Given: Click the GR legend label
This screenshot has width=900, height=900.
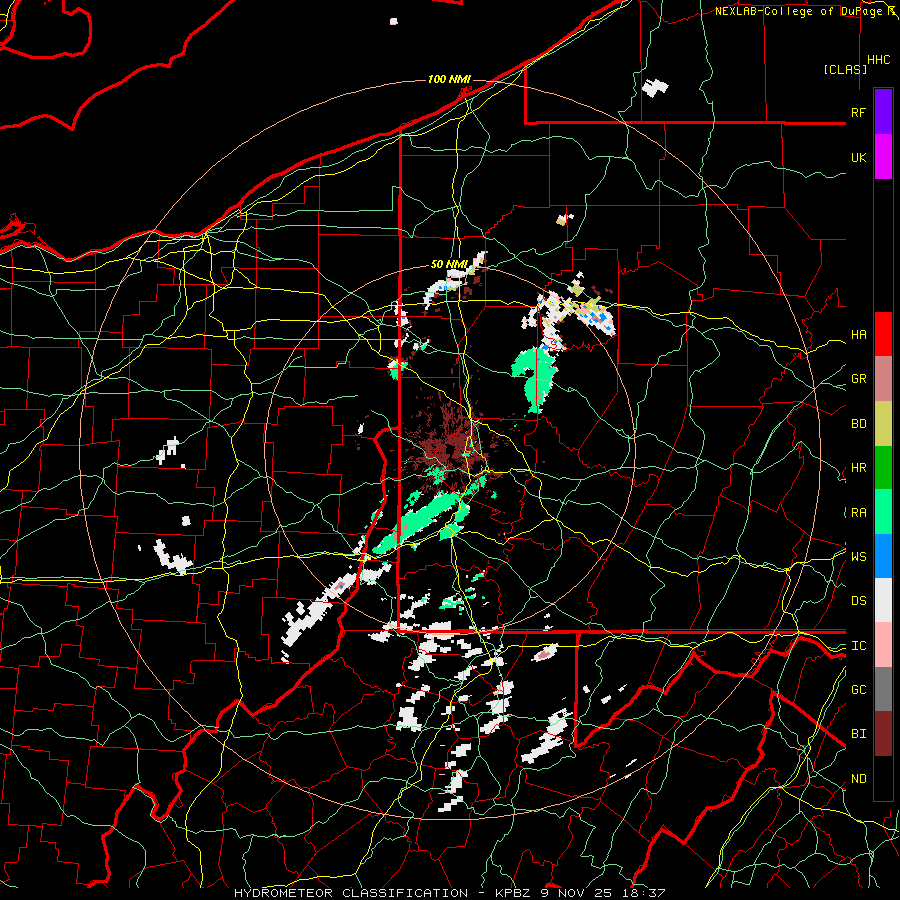Looking at the screenshot, I should point(858,379).
